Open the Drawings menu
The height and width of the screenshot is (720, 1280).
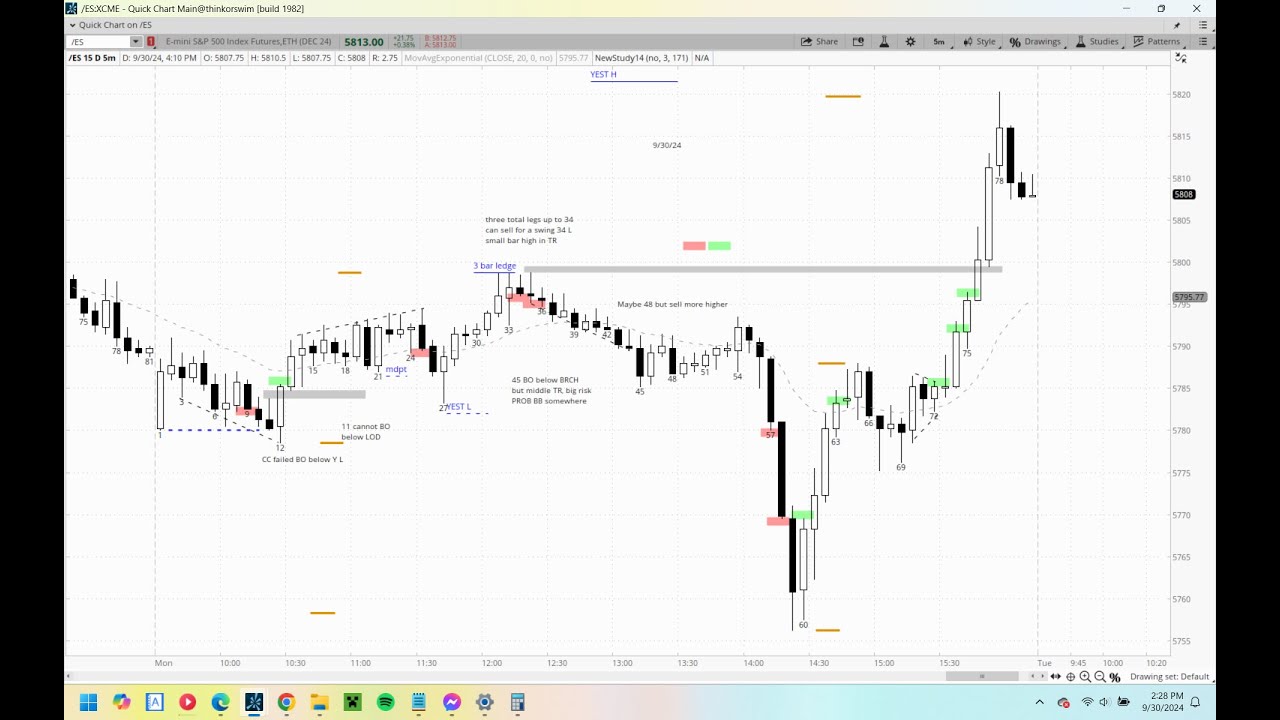pos(1035,42)
